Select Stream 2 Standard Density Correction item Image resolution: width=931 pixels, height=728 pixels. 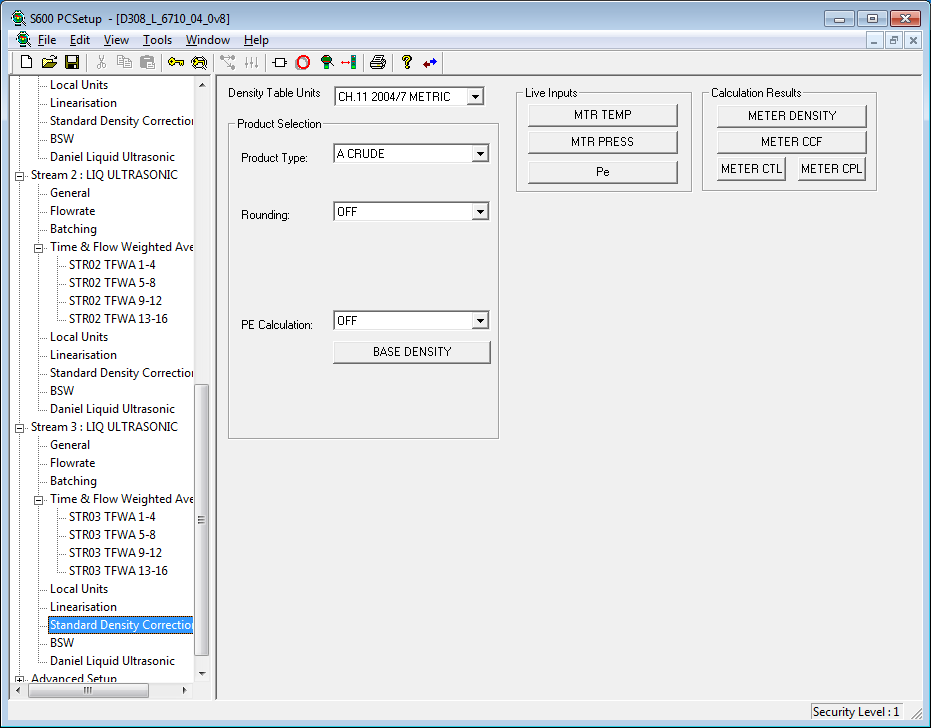tap(121, 373)
